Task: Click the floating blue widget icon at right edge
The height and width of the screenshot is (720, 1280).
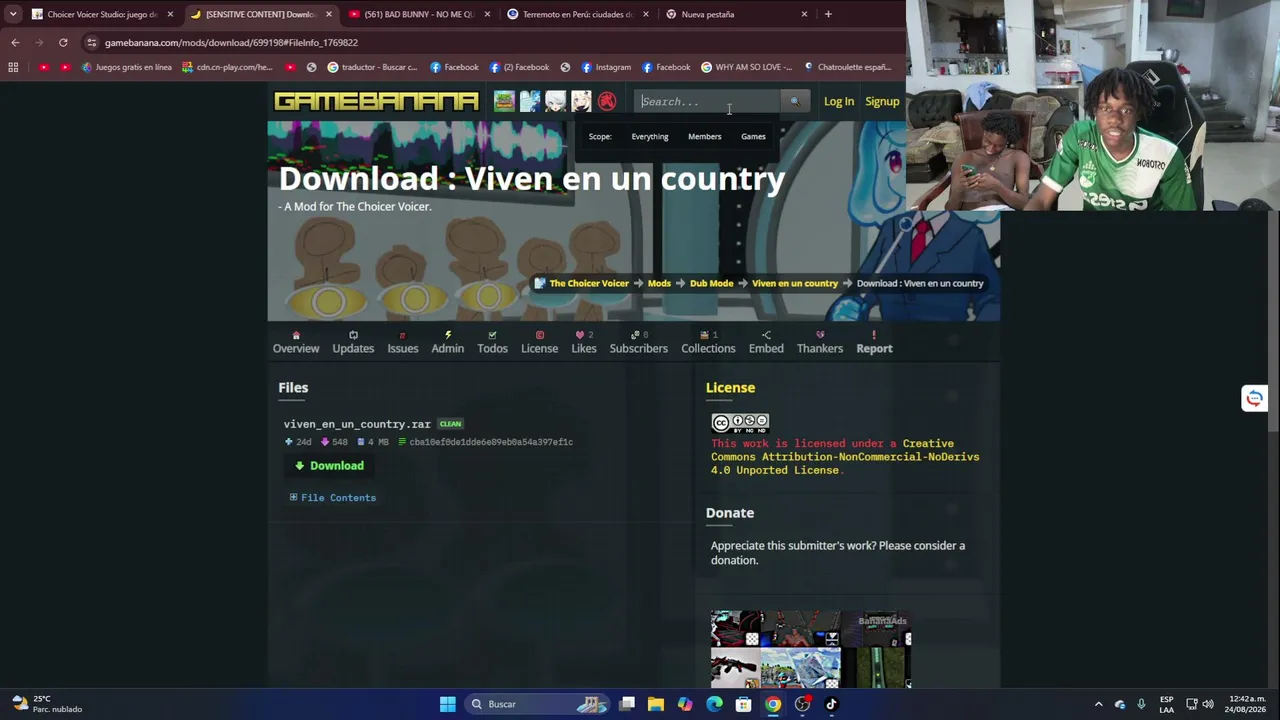Action: coord(1255,398)
